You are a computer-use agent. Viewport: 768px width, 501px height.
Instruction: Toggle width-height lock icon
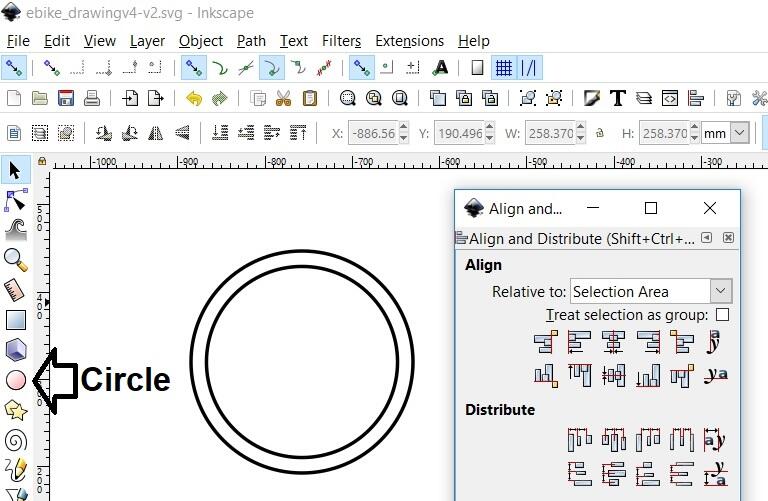tap(600, 133)
